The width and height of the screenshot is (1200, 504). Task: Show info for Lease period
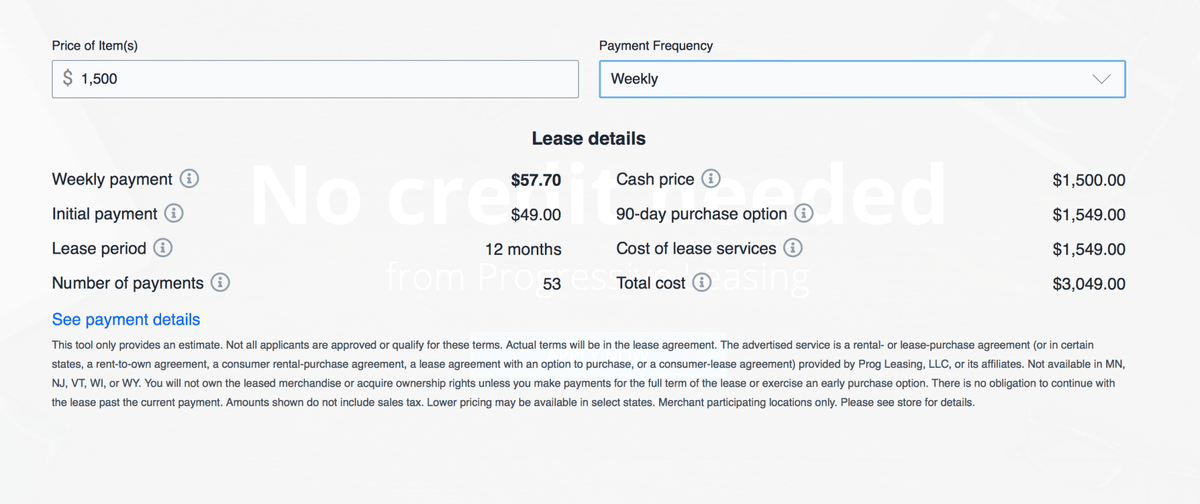tap(162, 248)
